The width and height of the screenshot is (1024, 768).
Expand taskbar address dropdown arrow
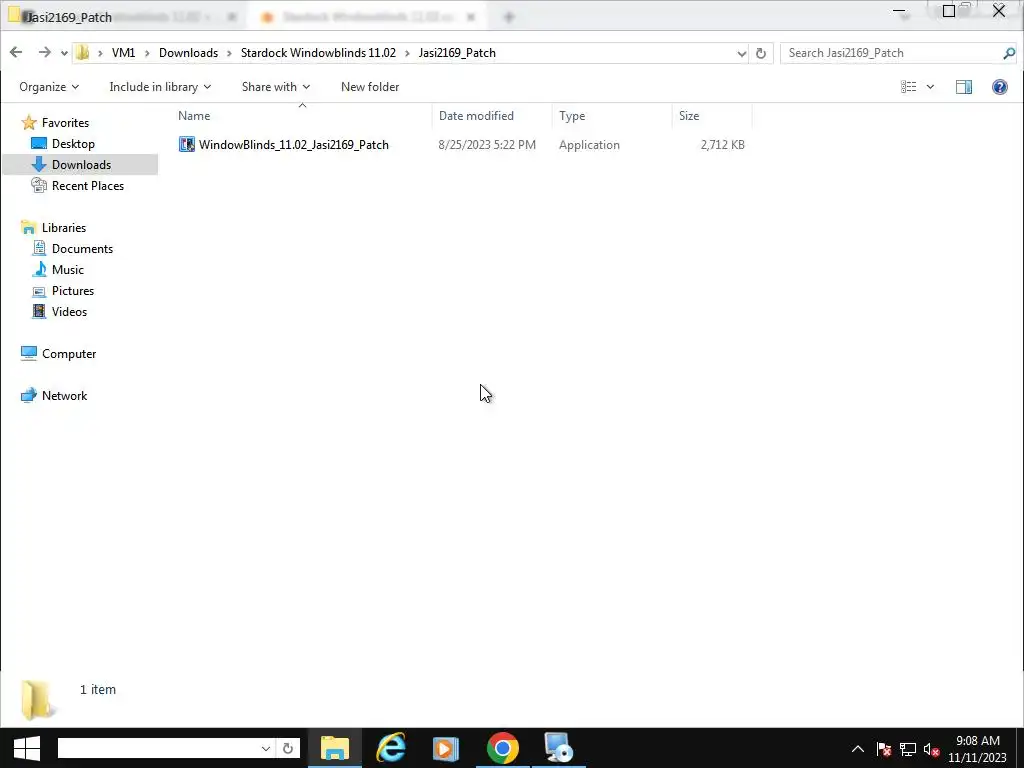tap(266, 748)
